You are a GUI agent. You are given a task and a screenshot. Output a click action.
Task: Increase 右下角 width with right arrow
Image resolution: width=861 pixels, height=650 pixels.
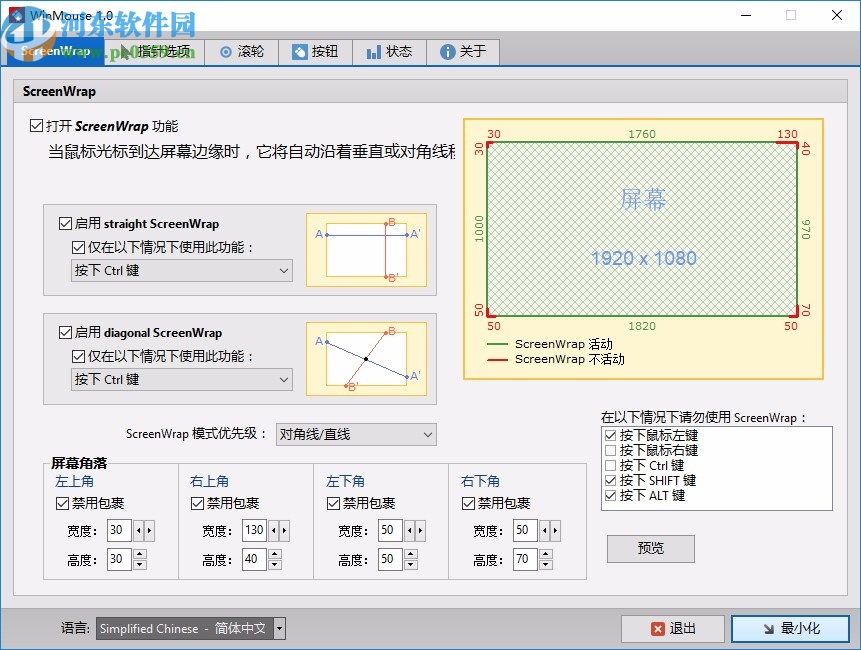(555, 530)
